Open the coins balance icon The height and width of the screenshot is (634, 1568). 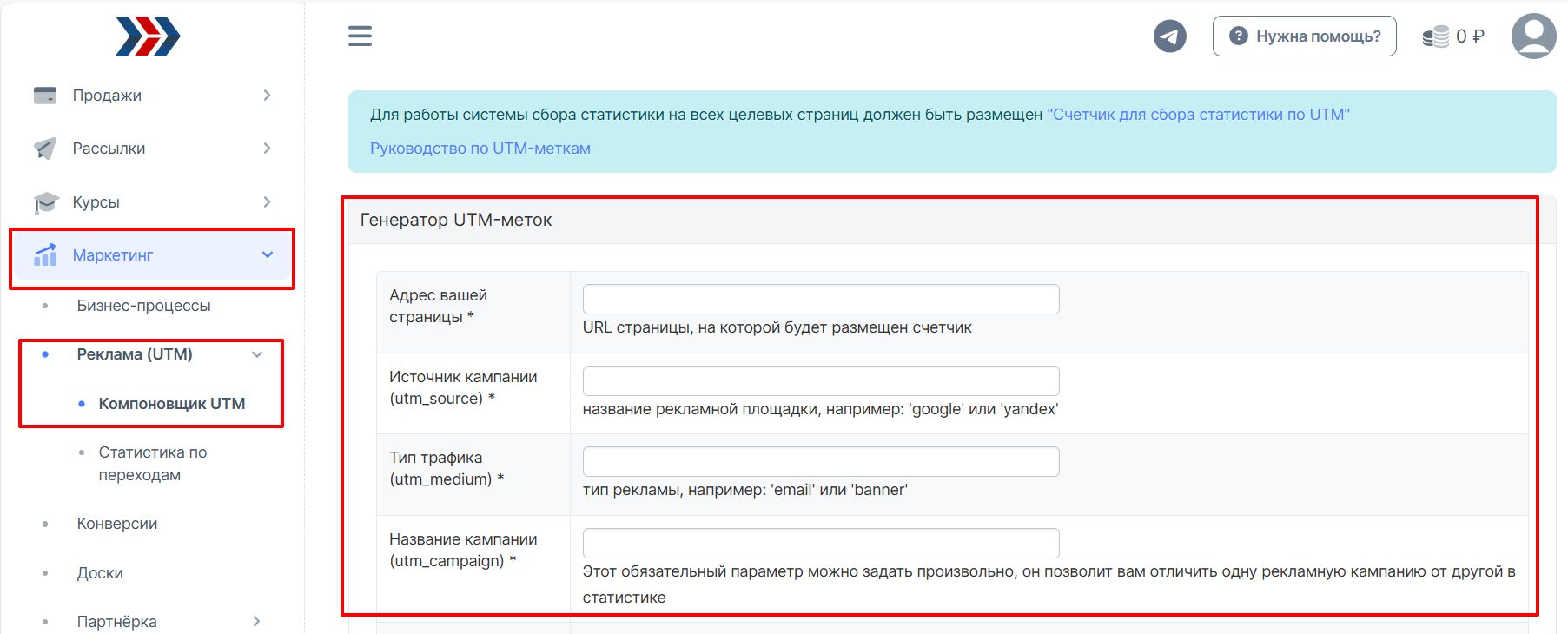click(x=1435, y=36)
